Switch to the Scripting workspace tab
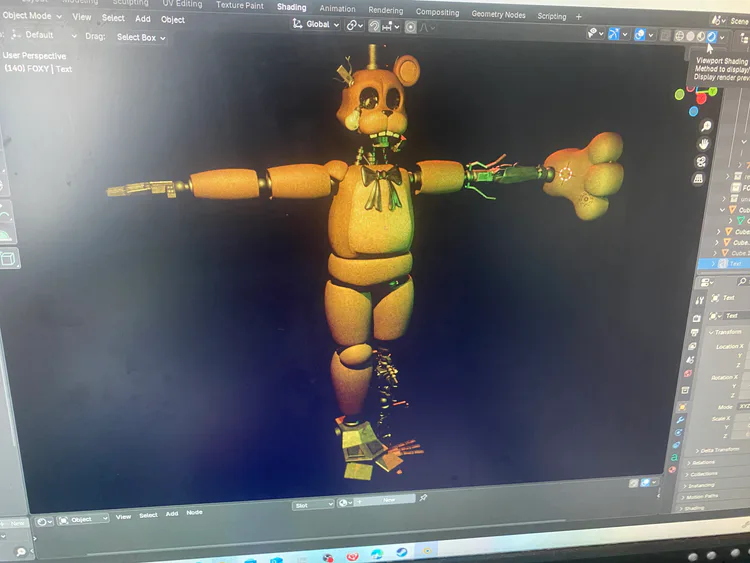The width and height of the screenshot is (750, 563). (551, 16)
